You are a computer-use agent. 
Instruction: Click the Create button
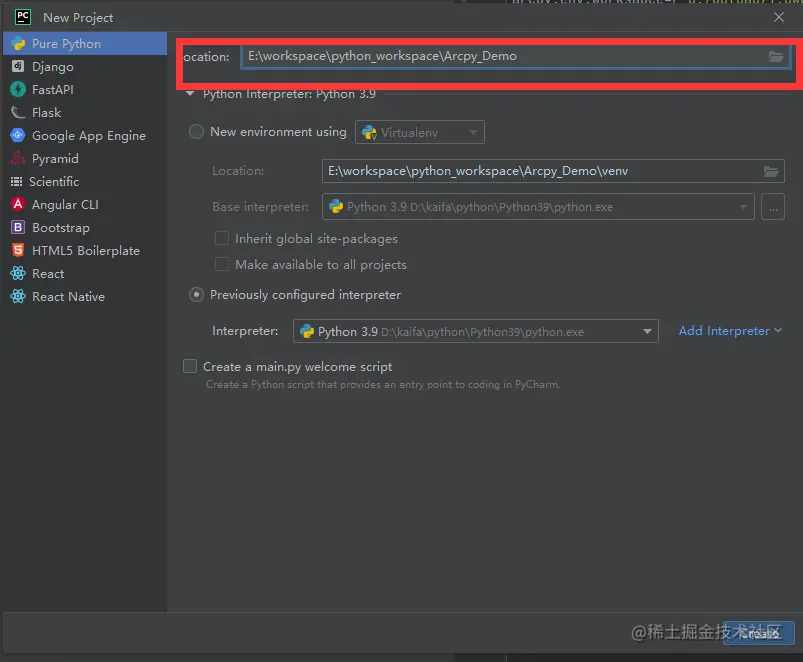pyautogui.click(x=758, y=633)
